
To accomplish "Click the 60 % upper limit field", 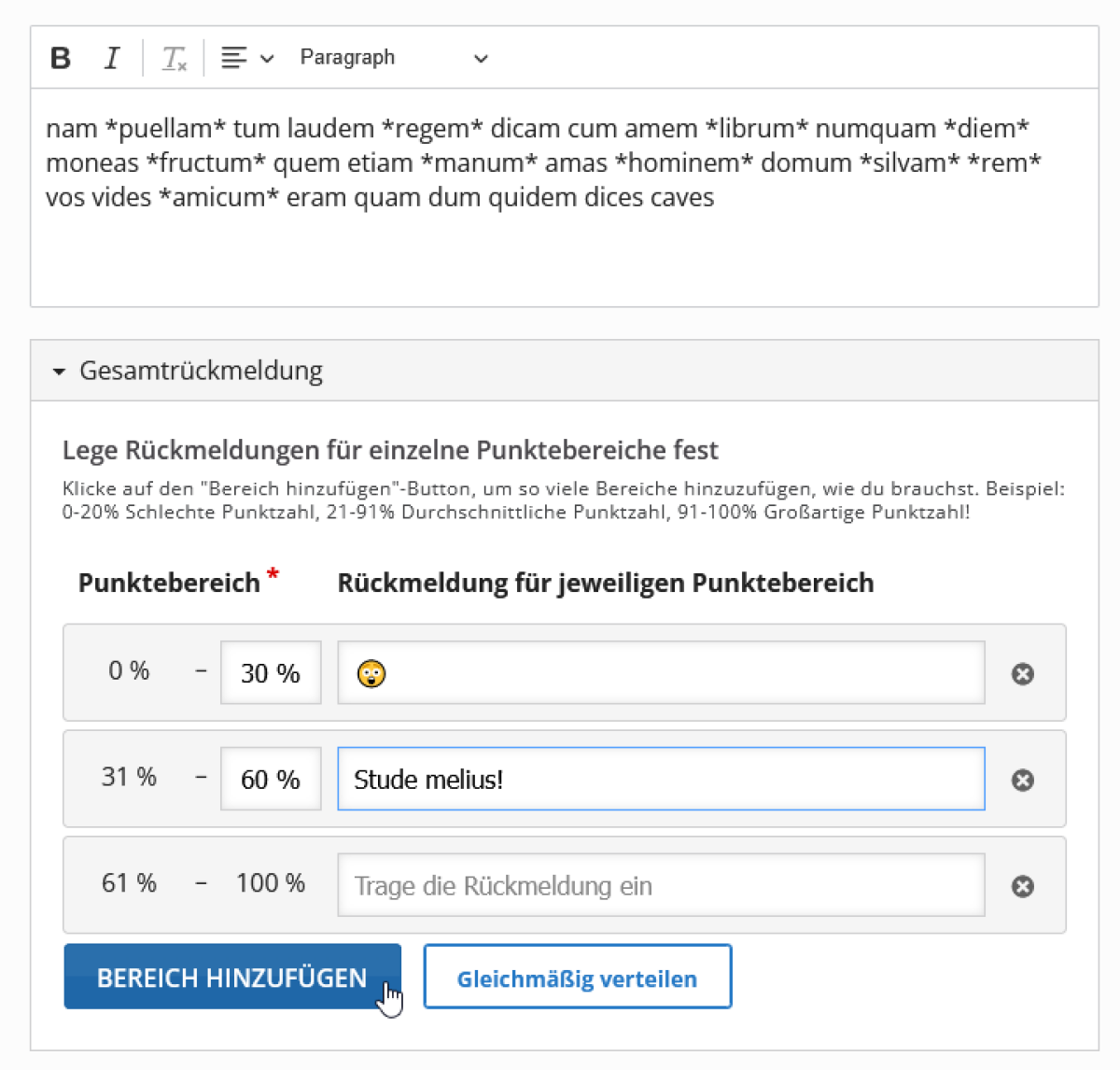I will tap(271, 780).
